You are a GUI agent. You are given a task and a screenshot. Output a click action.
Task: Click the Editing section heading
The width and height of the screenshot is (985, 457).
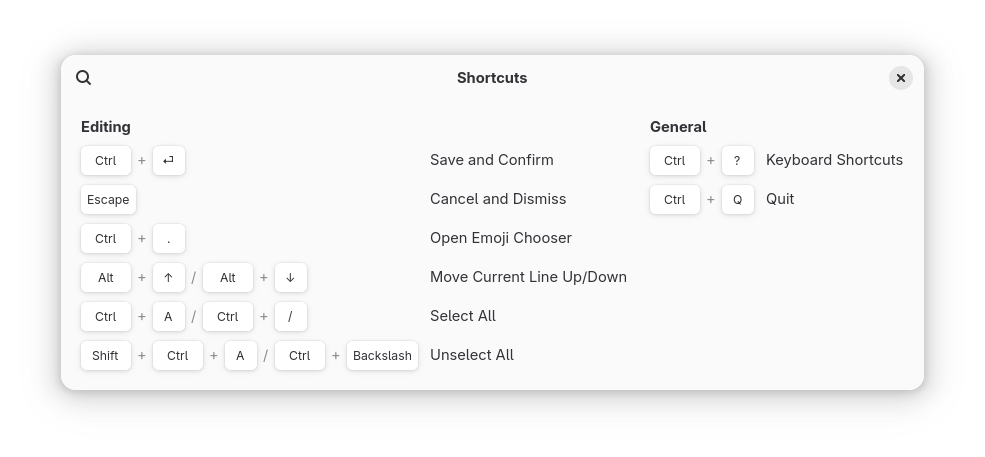click(106, 127)
